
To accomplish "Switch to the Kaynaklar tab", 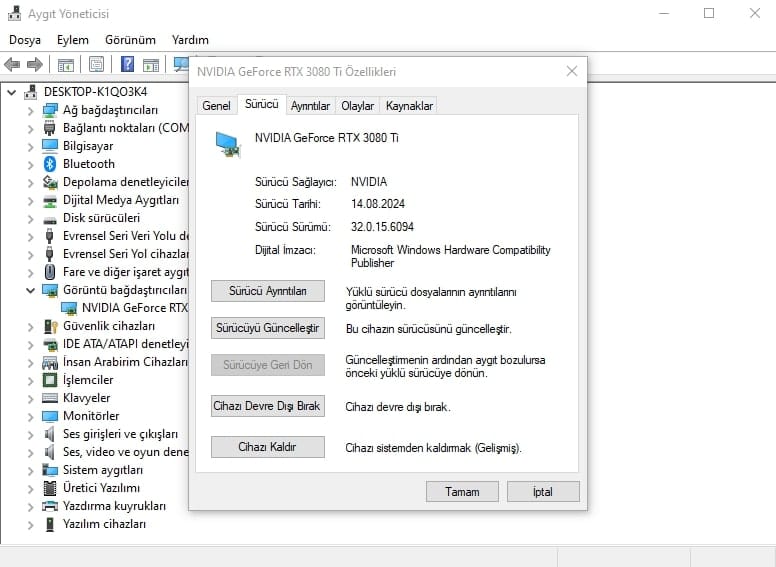I will pos(409,105).
